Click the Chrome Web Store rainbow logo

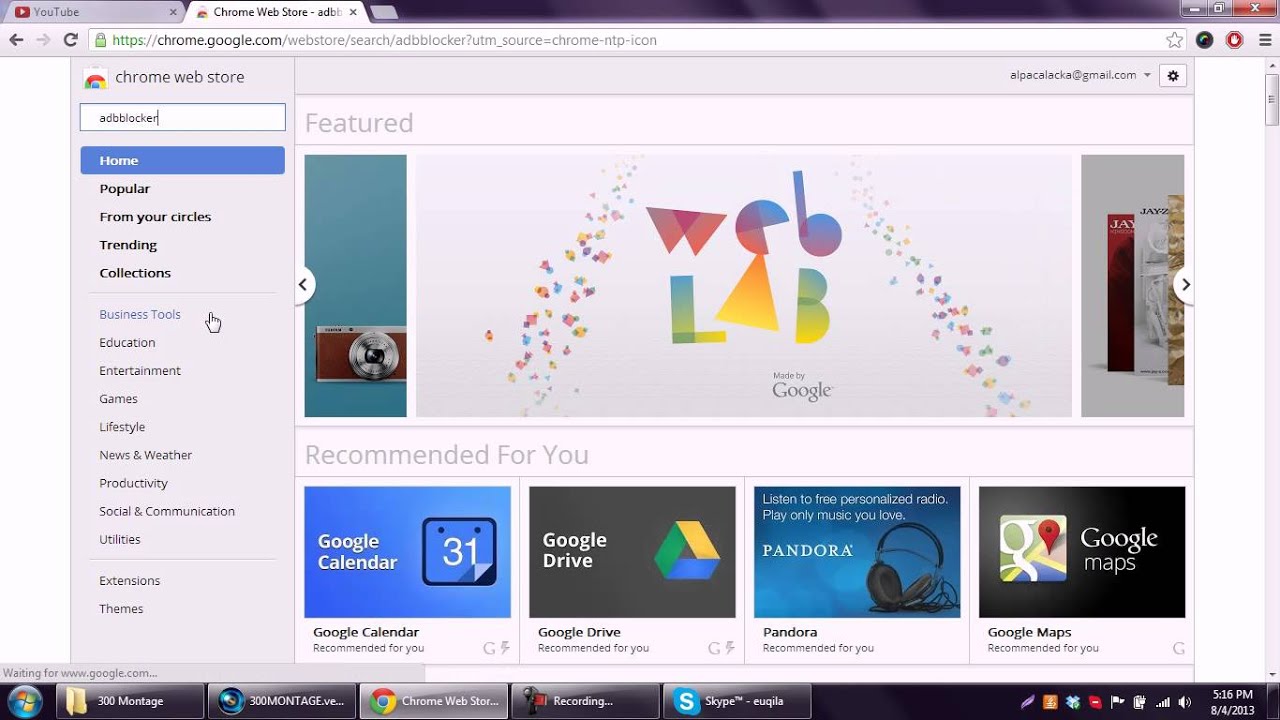click(x=95, y=78)
